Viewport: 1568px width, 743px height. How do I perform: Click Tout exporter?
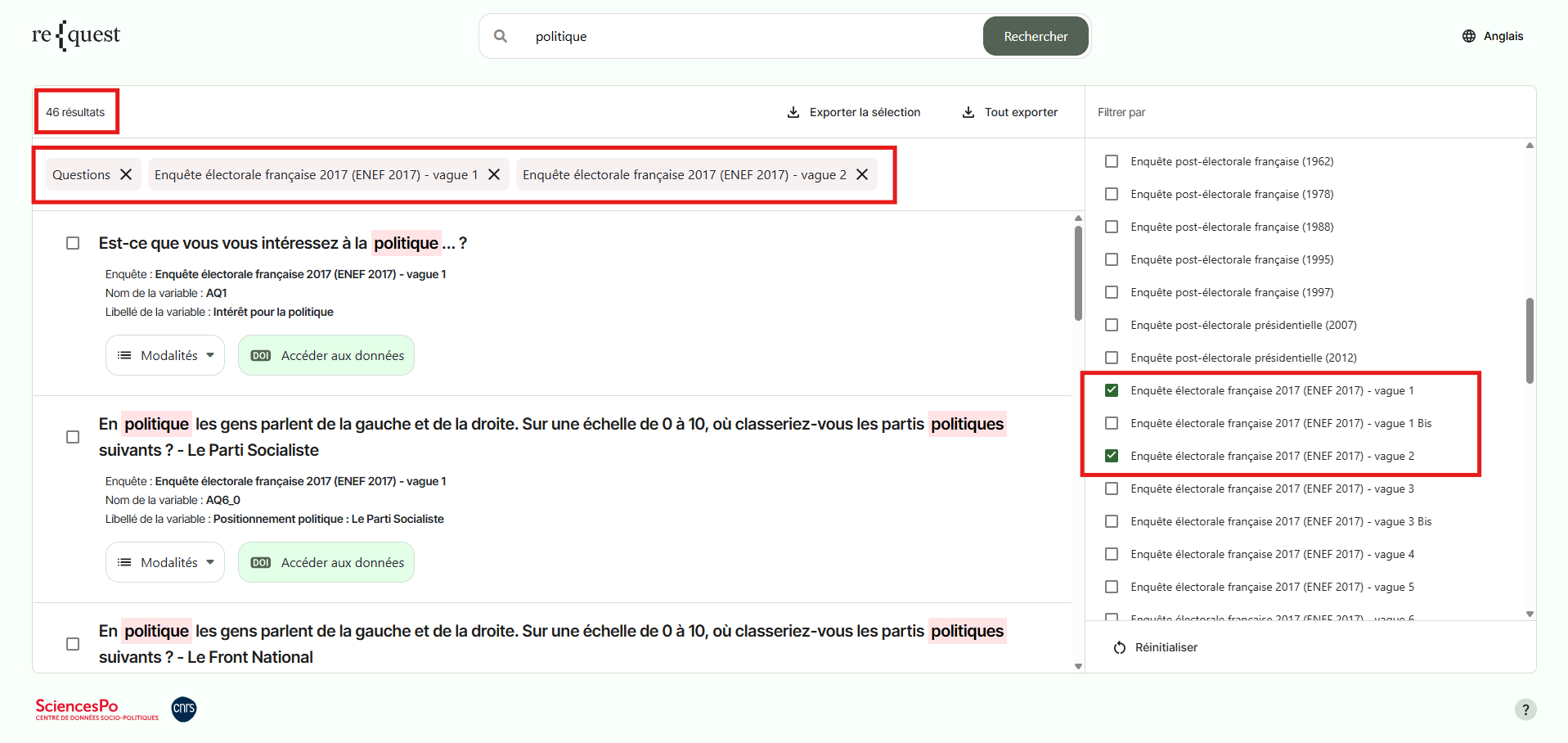pos(1009,112)
